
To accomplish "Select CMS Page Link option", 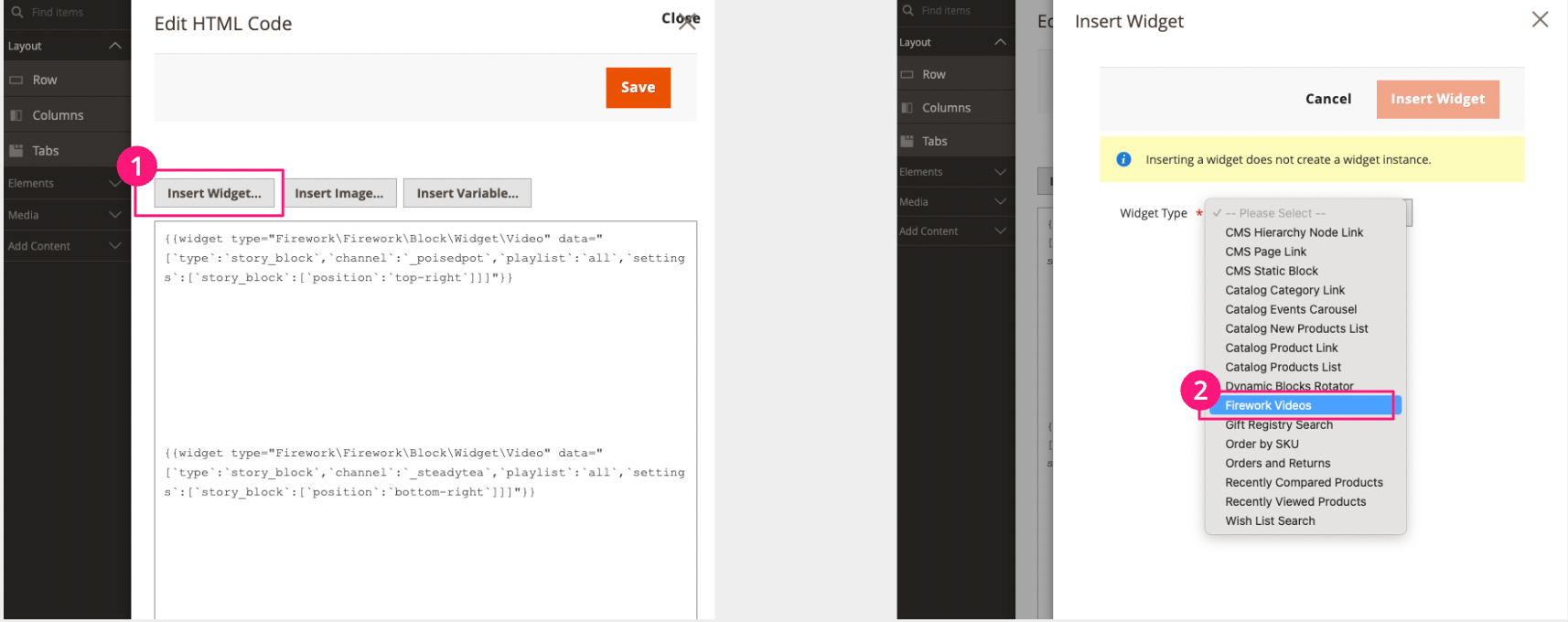I will coord(1265,252).
